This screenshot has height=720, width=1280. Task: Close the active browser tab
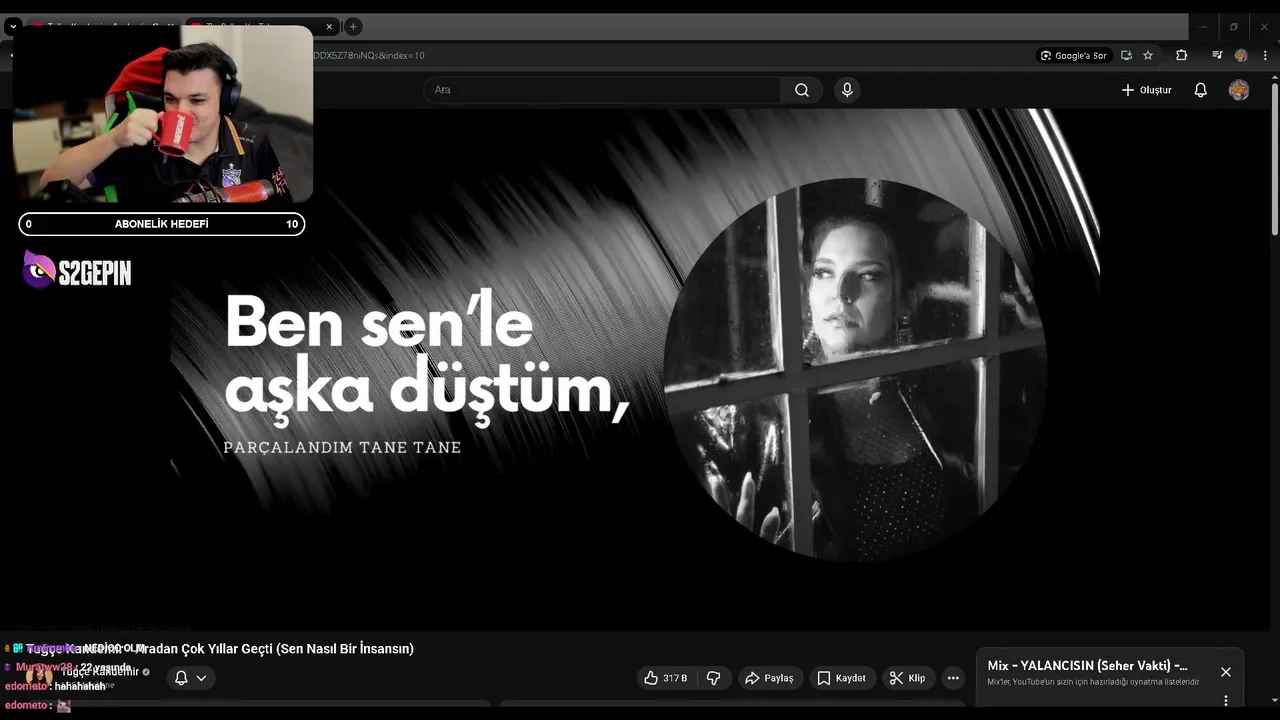coord(329,27)
